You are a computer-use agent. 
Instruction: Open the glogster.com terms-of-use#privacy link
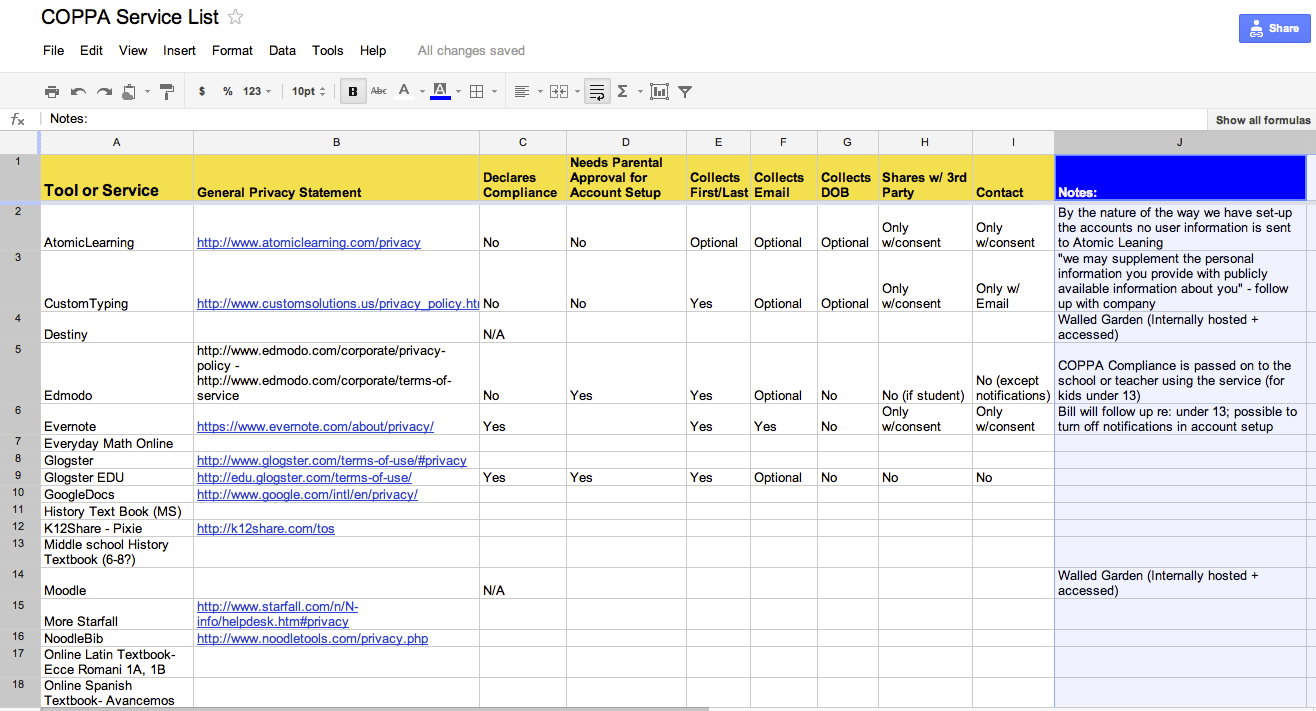(x=332, y=460)
